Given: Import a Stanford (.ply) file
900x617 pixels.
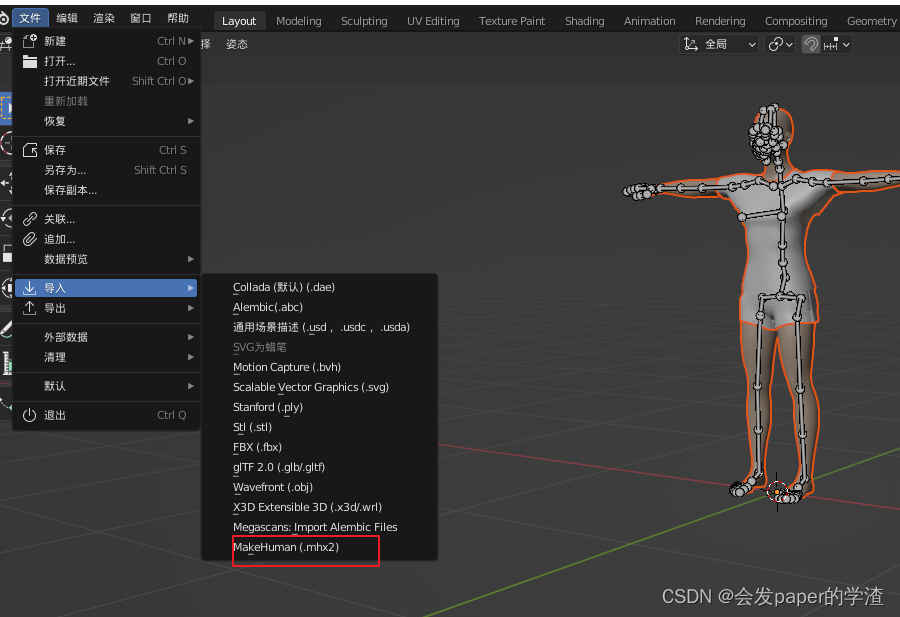Looking at the screenshot, I should [x=319, y=407].
